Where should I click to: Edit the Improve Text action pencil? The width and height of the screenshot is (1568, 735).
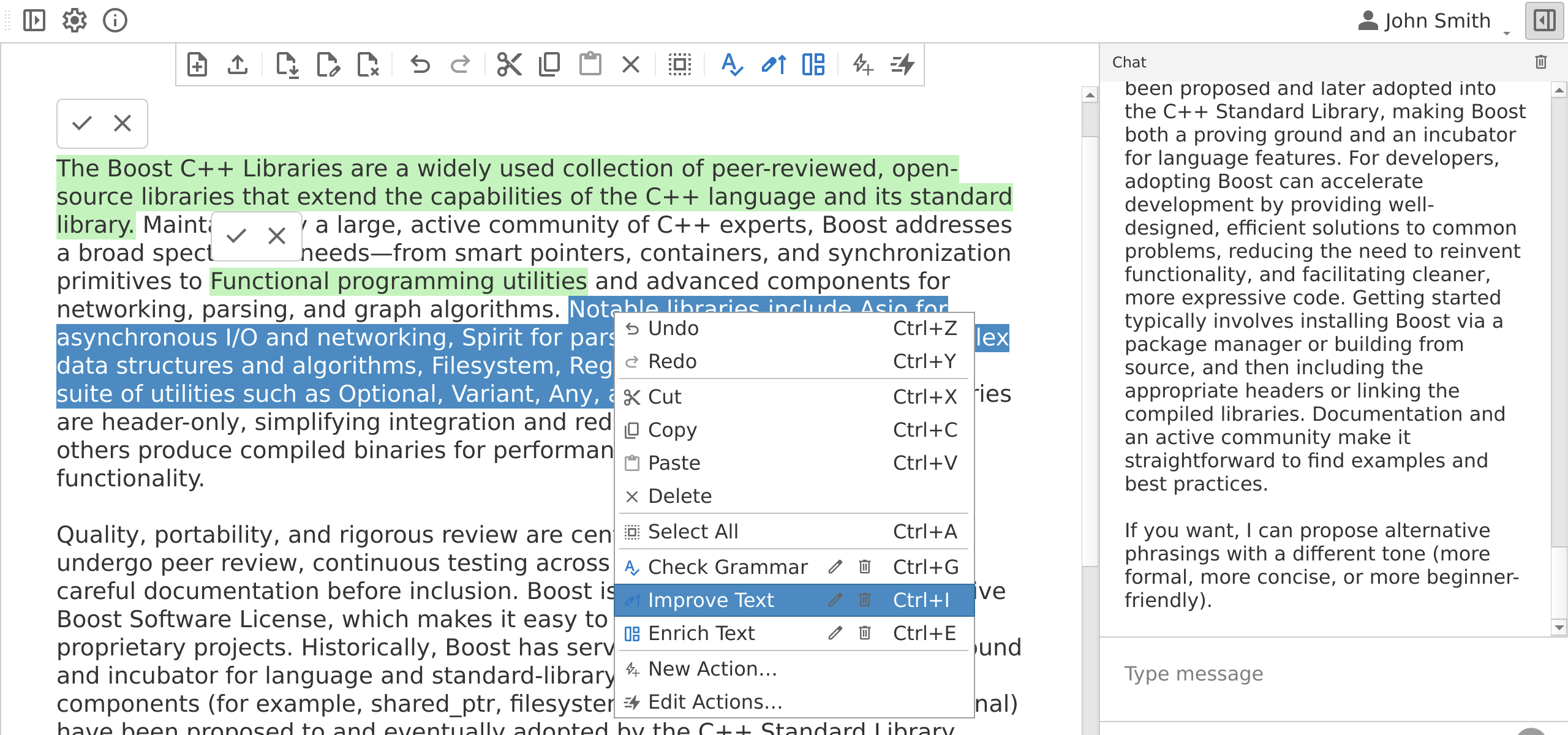835,600
